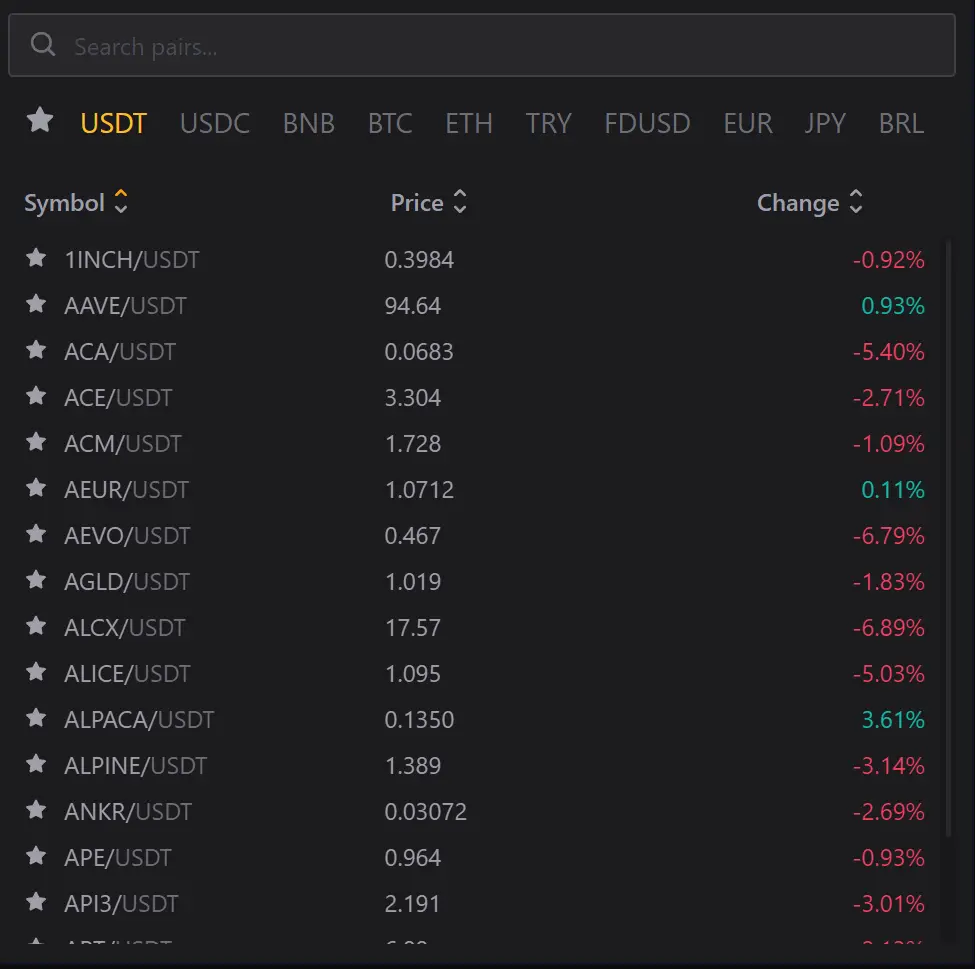Screen dimensions: 975x969
Task: Switch to the USDC market tab
Action: (x=214, y=123)
